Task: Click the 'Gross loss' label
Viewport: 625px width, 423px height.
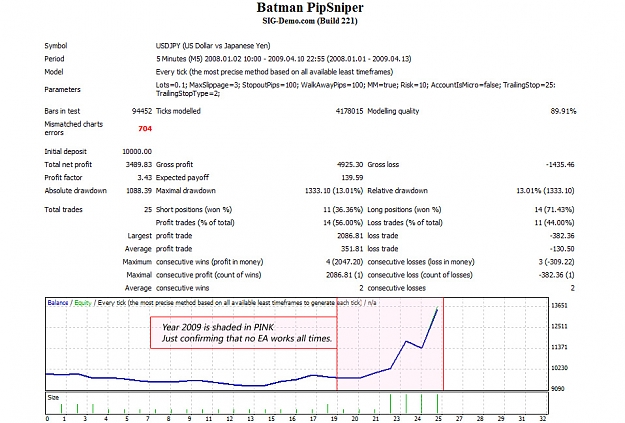Action: pos(383,165)
